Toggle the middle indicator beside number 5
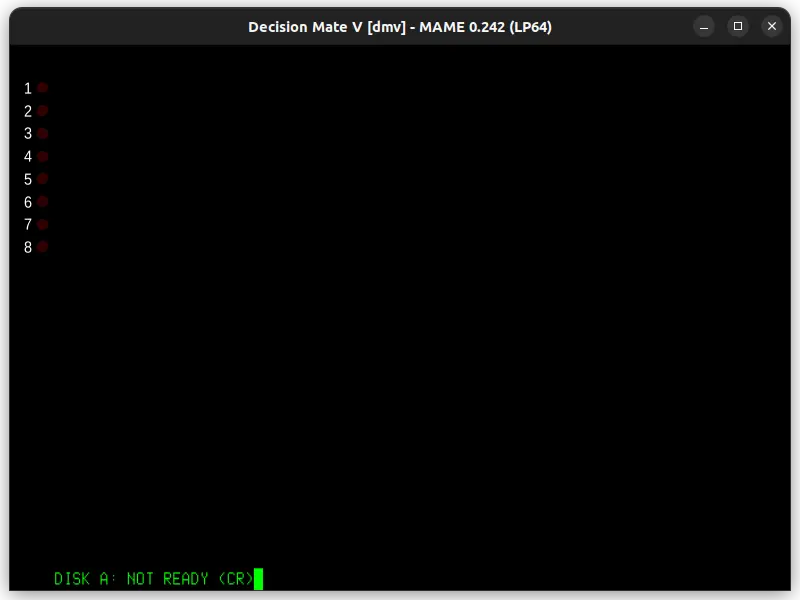Screen dimensions: 800x600 41,179
